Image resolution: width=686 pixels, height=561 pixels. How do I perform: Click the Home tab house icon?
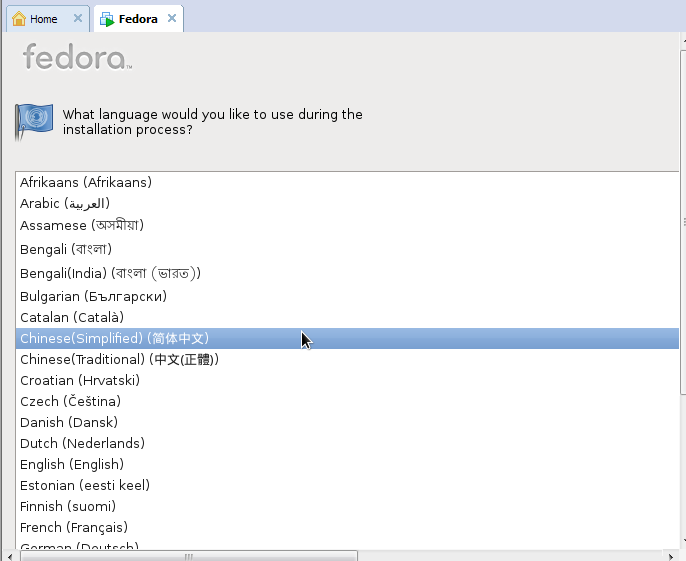(x=19, y=19)
